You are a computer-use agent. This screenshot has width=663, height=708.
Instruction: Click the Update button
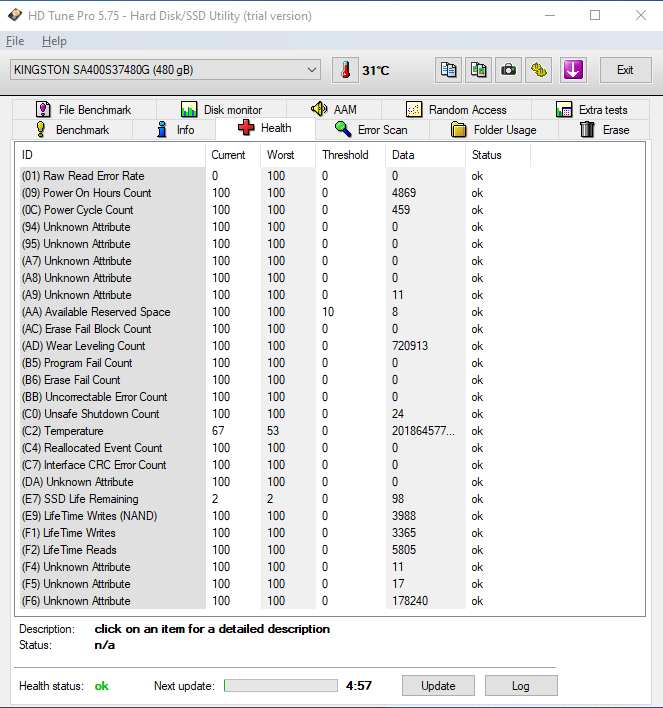click(438, 686)
